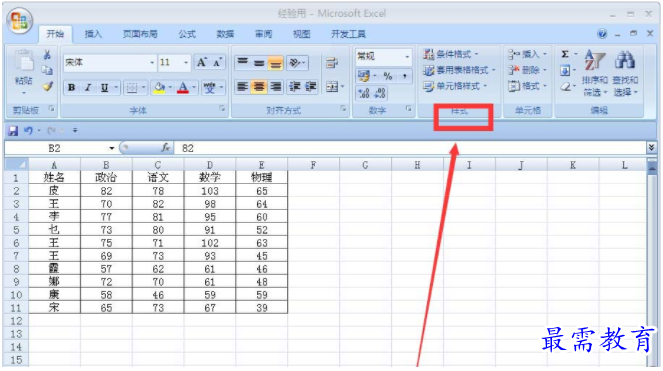Image resolution: width=663 pixels, height=371 pixels.
Task: Align text left
Action: point(242,87)
